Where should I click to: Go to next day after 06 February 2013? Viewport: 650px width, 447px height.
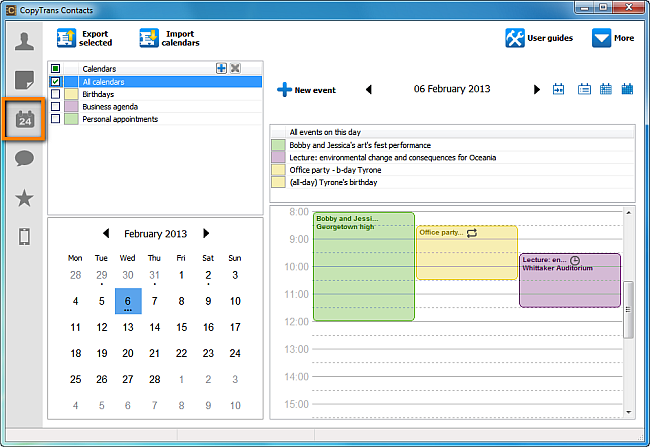pos(537,89)
